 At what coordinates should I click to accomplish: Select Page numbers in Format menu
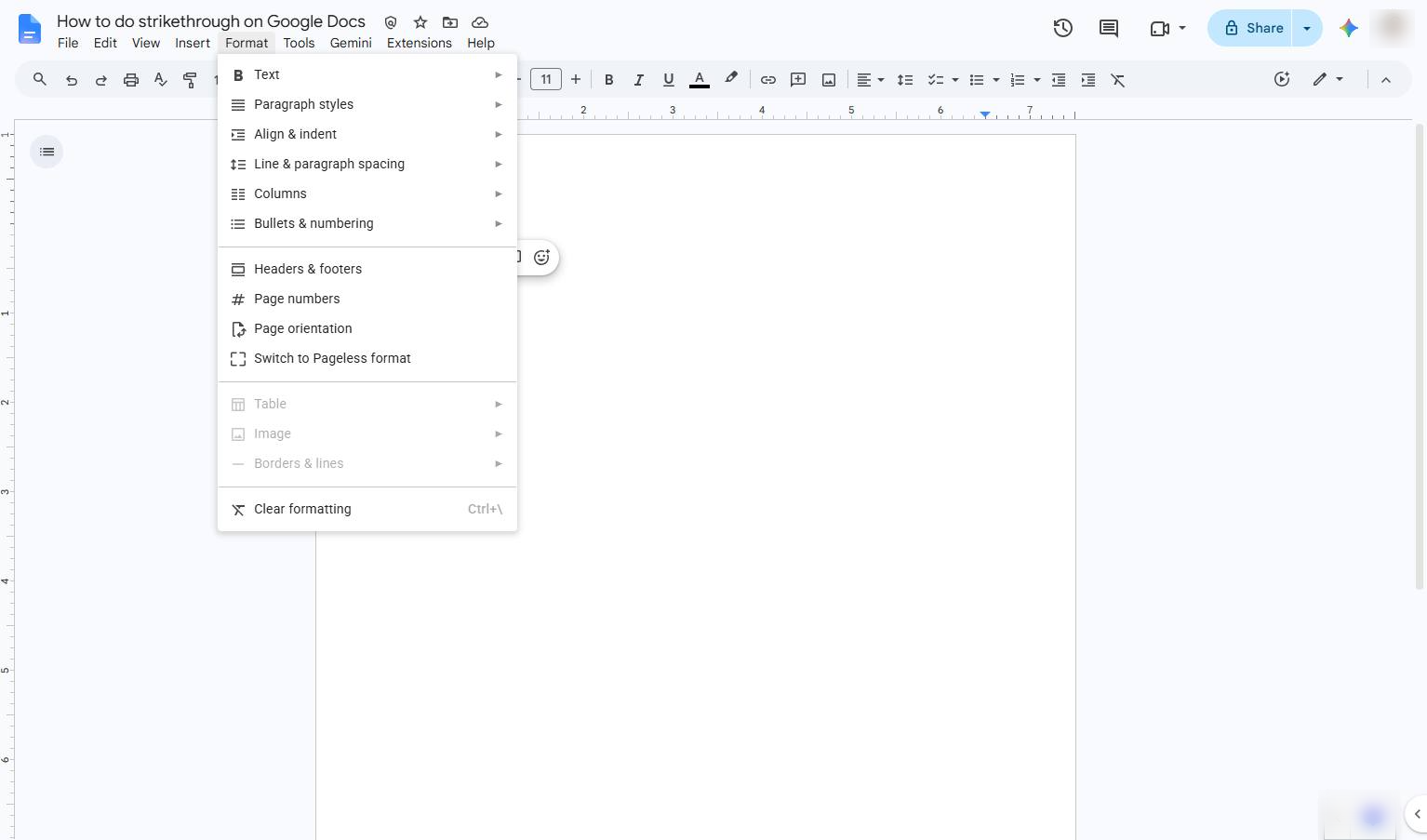(x=367, y=299)
